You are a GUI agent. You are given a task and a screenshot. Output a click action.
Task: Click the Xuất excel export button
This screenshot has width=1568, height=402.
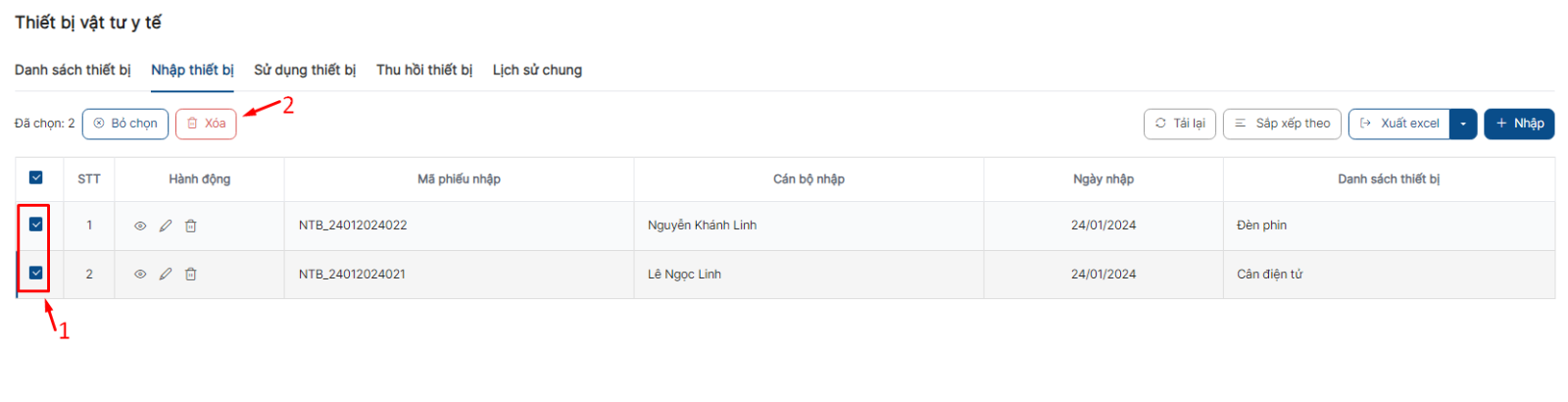tap(1399, 124)
